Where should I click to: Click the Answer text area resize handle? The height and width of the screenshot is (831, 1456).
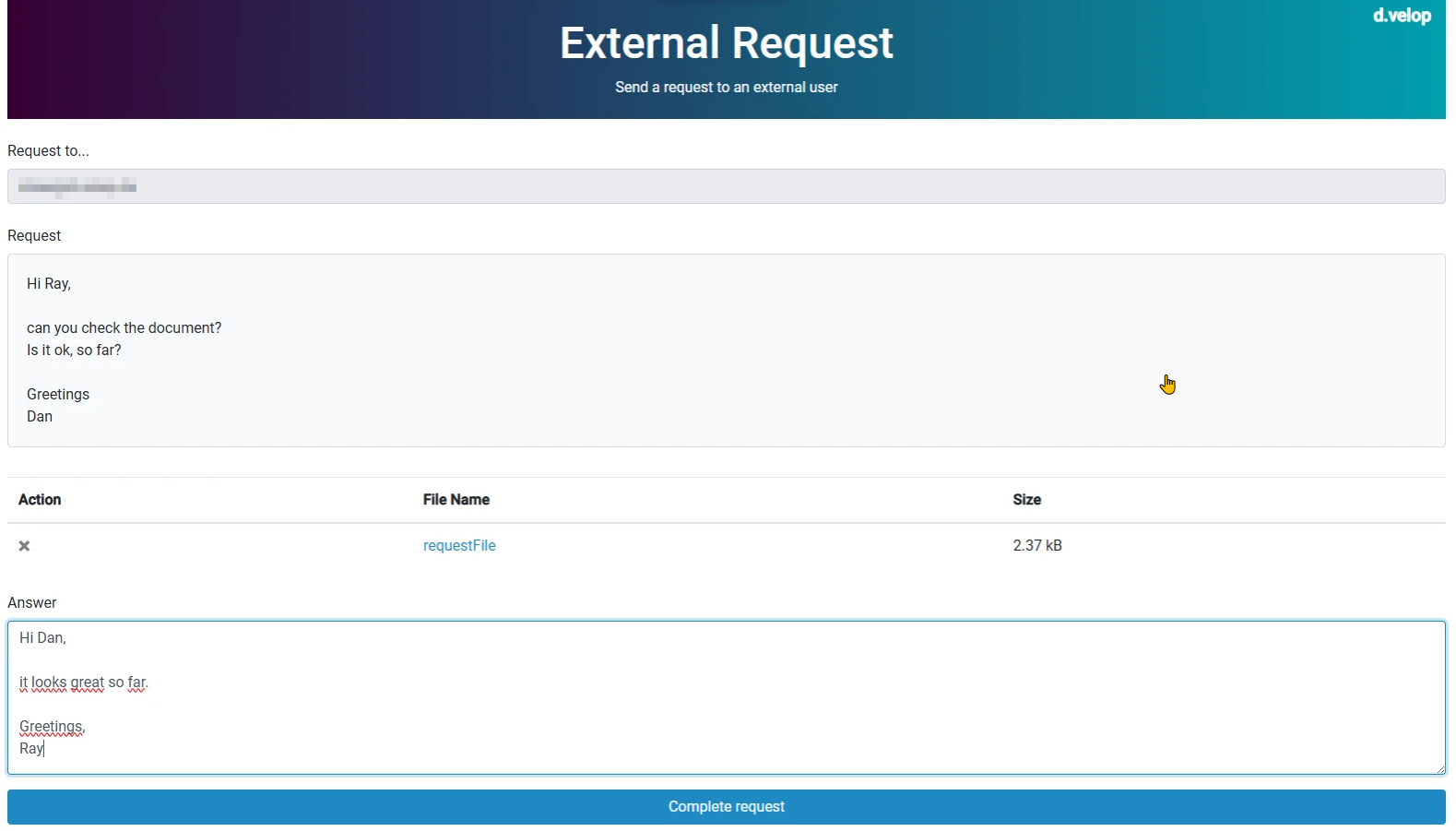tap(1440, 769)
